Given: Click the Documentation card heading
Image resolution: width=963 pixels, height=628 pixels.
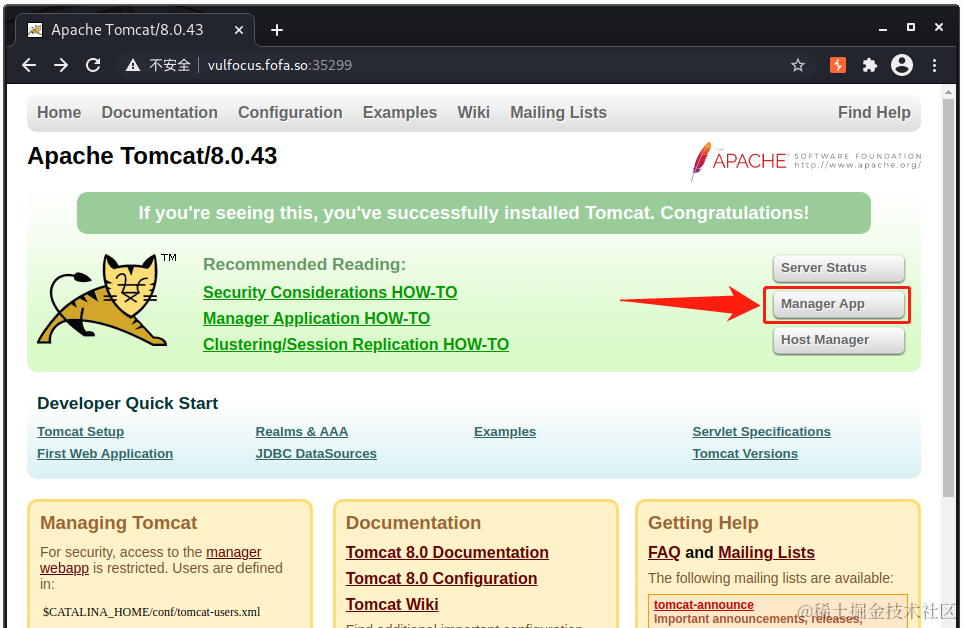Looking at the screenshot, I should 413,522.
